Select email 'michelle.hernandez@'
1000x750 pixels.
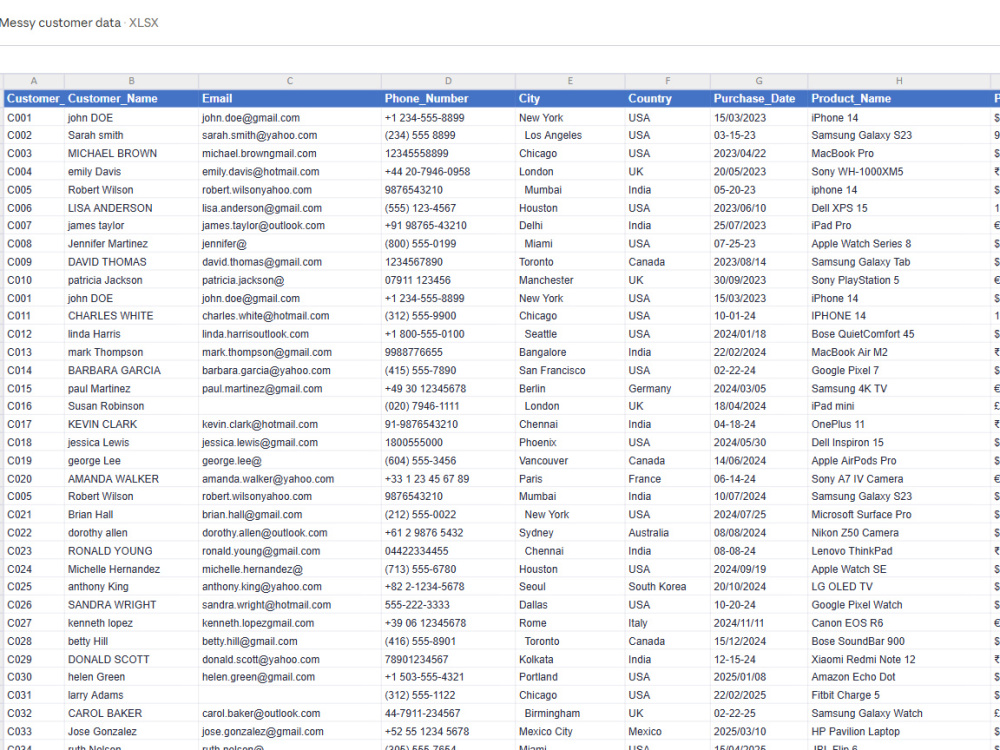(290, 569)
